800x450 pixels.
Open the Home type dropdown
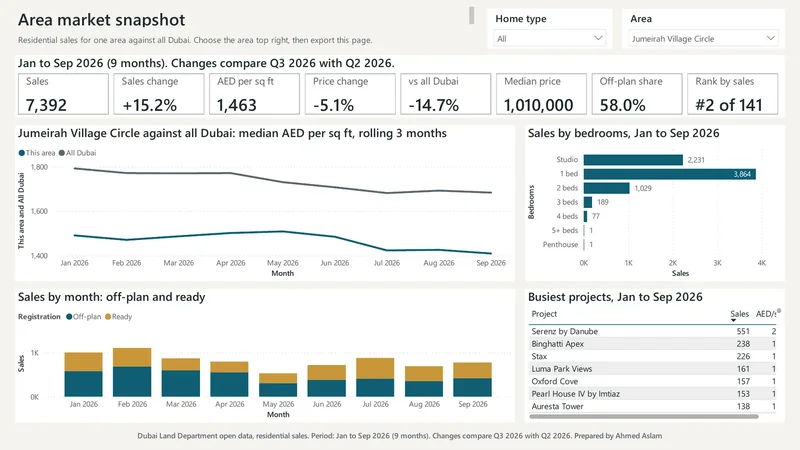coord(549,38)
